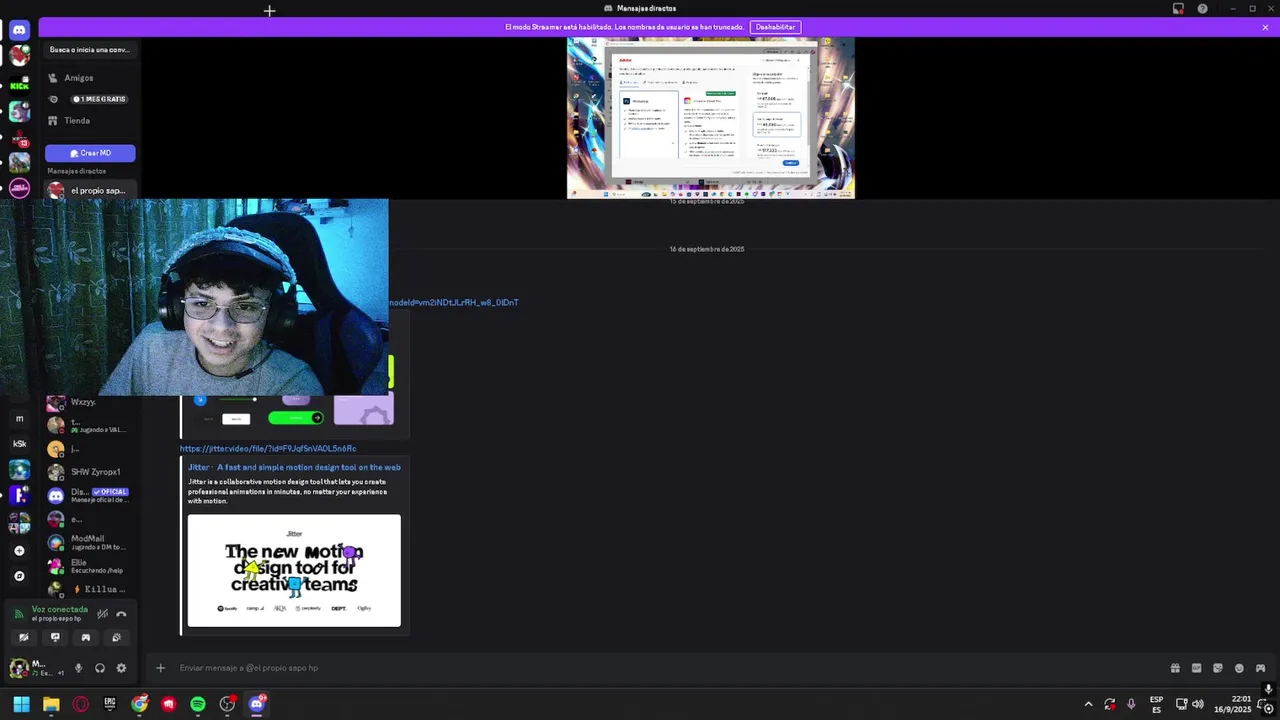Open the apps launcher icon in message bar

(x=1260, y=668)
